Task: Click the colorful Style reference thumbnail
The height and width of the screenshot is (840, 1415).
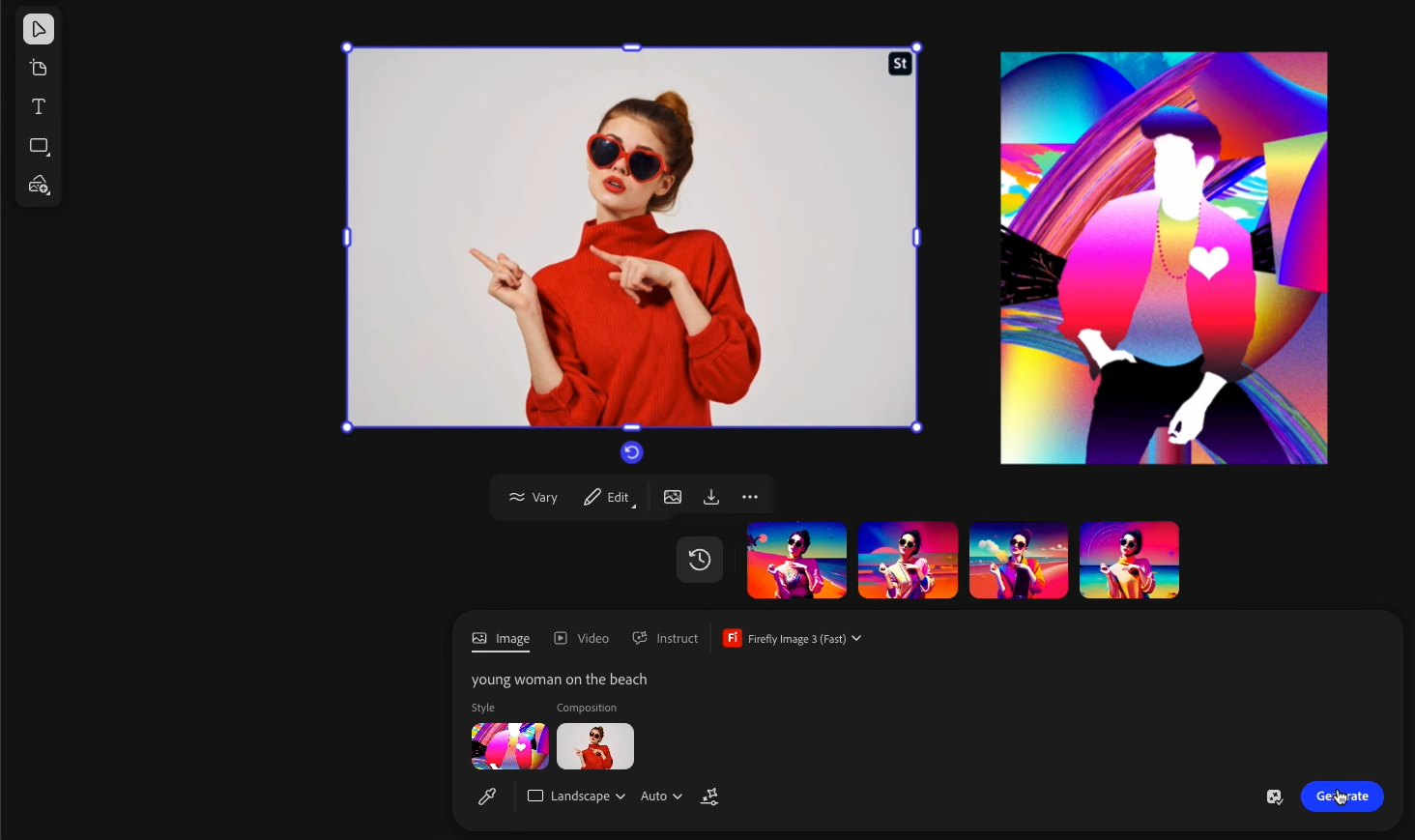Action: [x=510, y=746]
